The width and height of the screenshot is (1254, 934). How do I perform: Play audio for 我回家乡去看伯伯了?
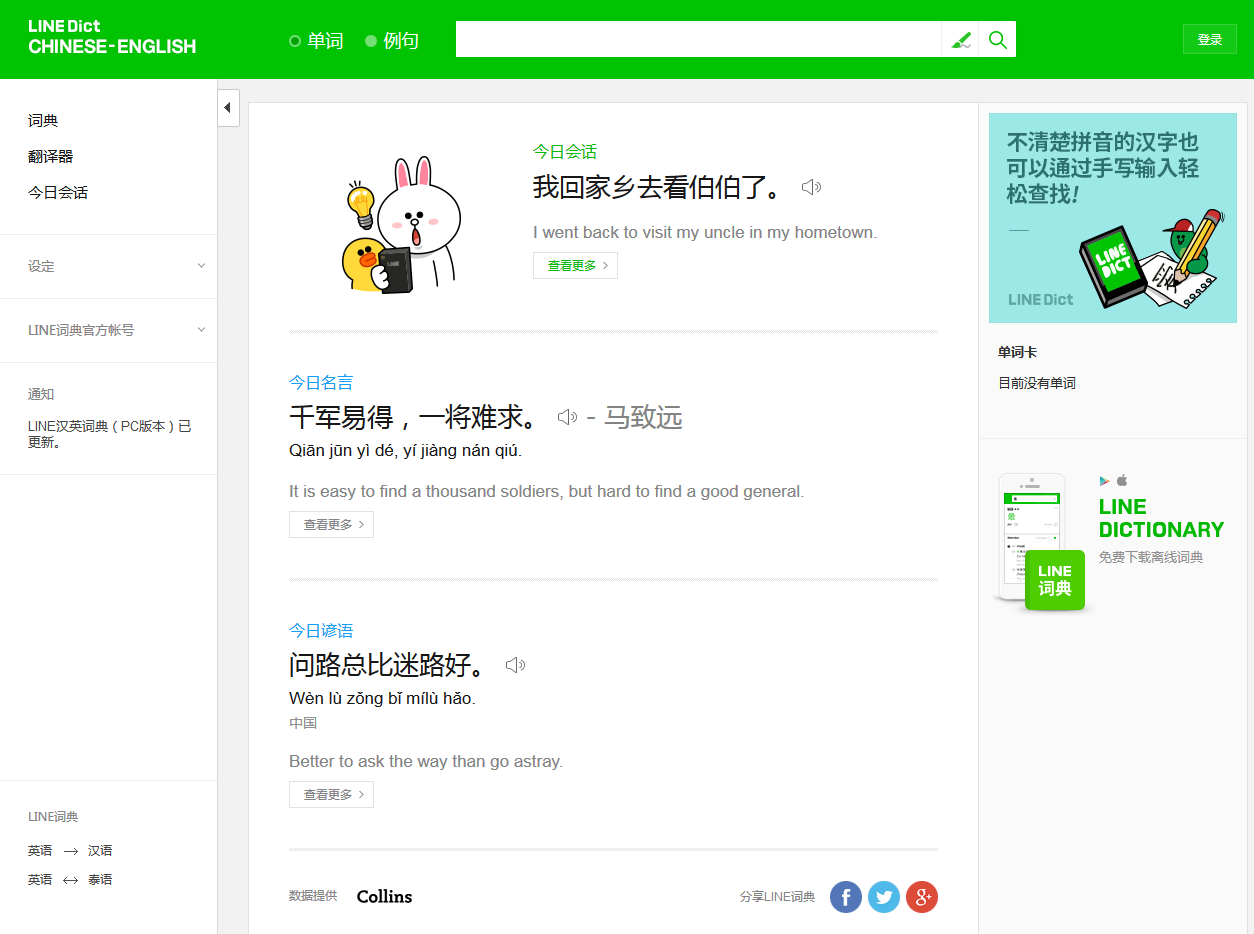811,187
